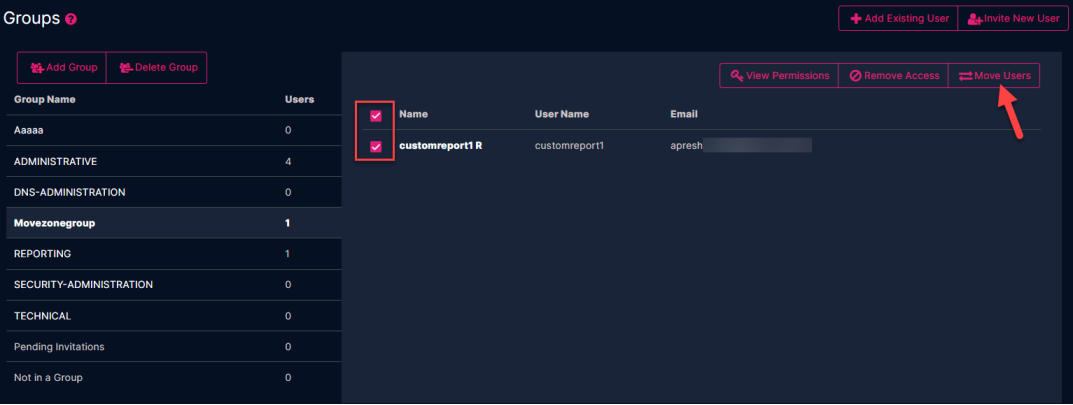Select the Aaaaa group
This screenshot has width=1073, height=405.
[30, 130]
